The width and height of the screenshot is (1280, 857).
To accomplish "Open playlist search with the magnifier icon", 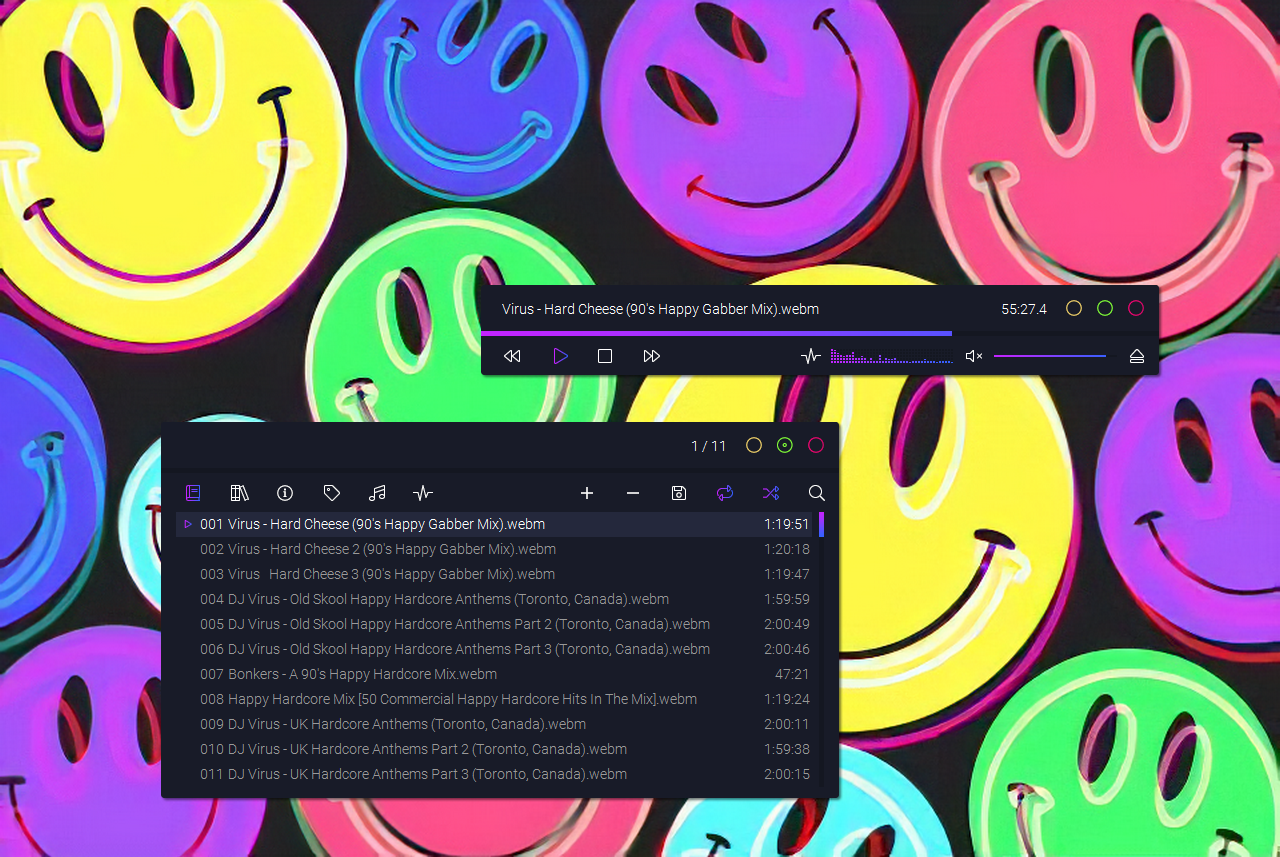I will coord(817,493).
